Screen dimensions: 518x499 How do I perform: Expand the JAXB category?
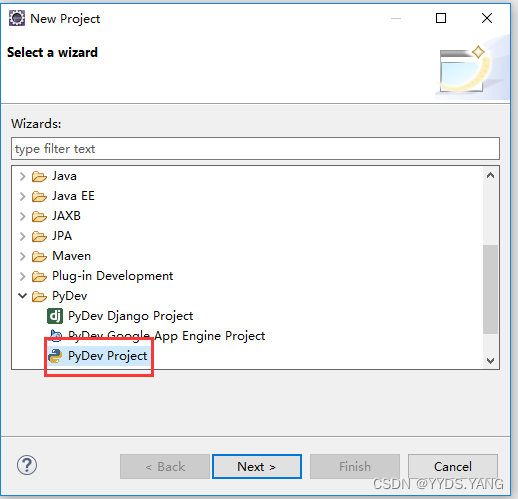[22, 216]
